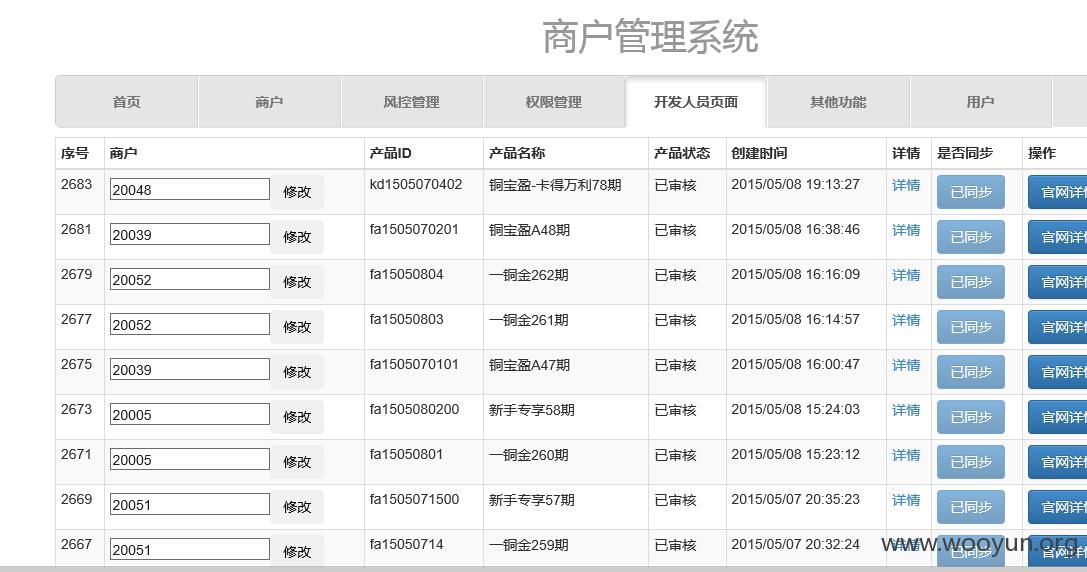Focus merchant input in row 2677
Viewport: 1087px width, 572px height.
pyautogui.click(x=189, y=324)
